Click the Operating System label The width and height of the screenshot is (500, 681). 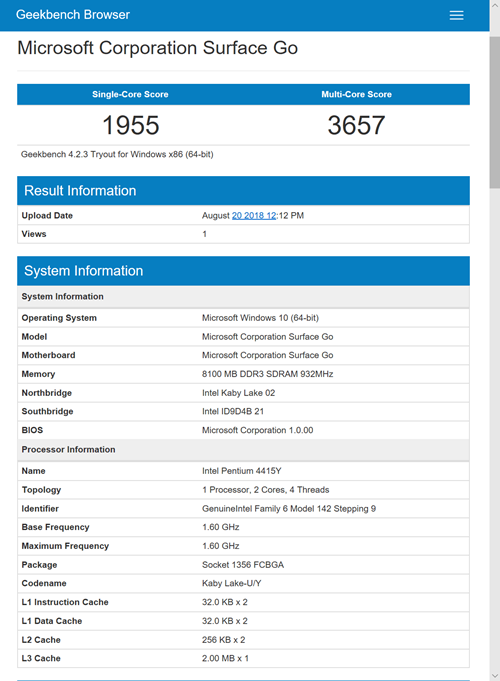pyautogui.click(x=59, y=318)
